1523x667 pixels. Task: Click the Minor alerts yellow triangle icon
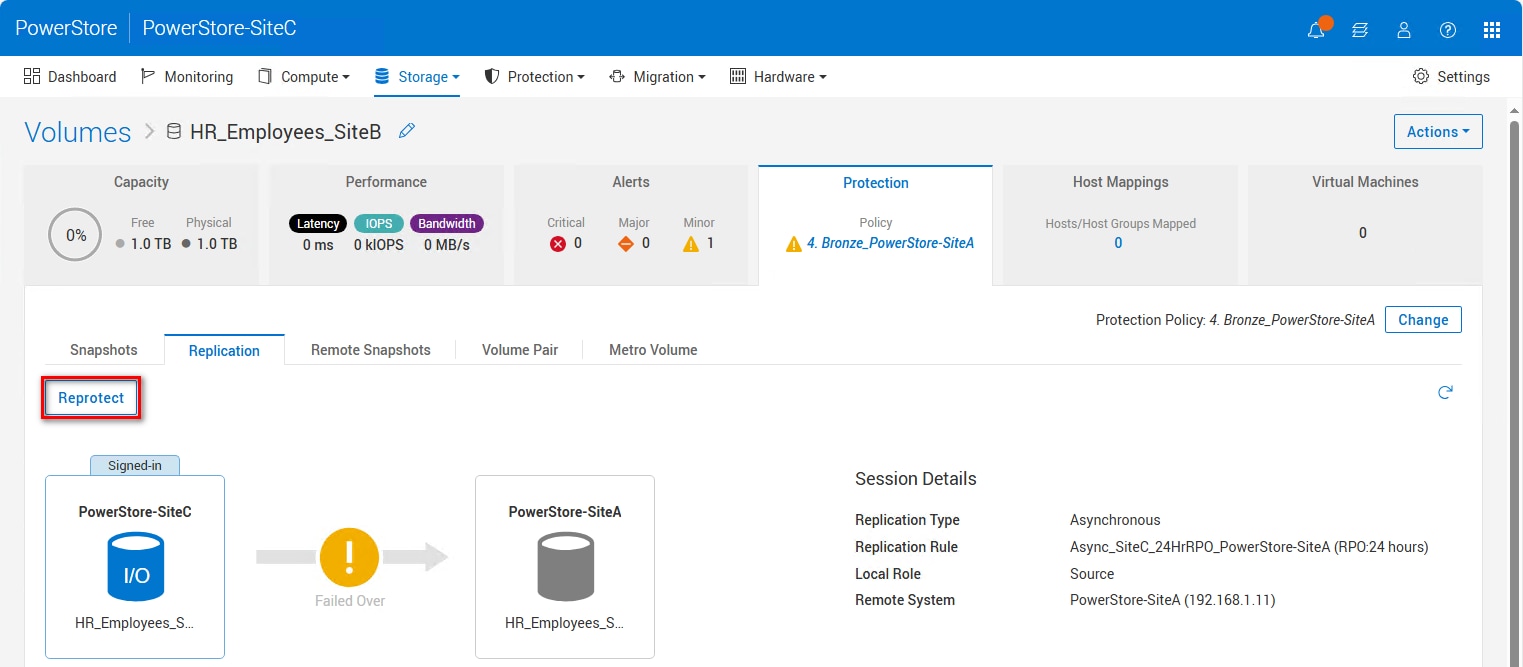click(x=691, y=244)
